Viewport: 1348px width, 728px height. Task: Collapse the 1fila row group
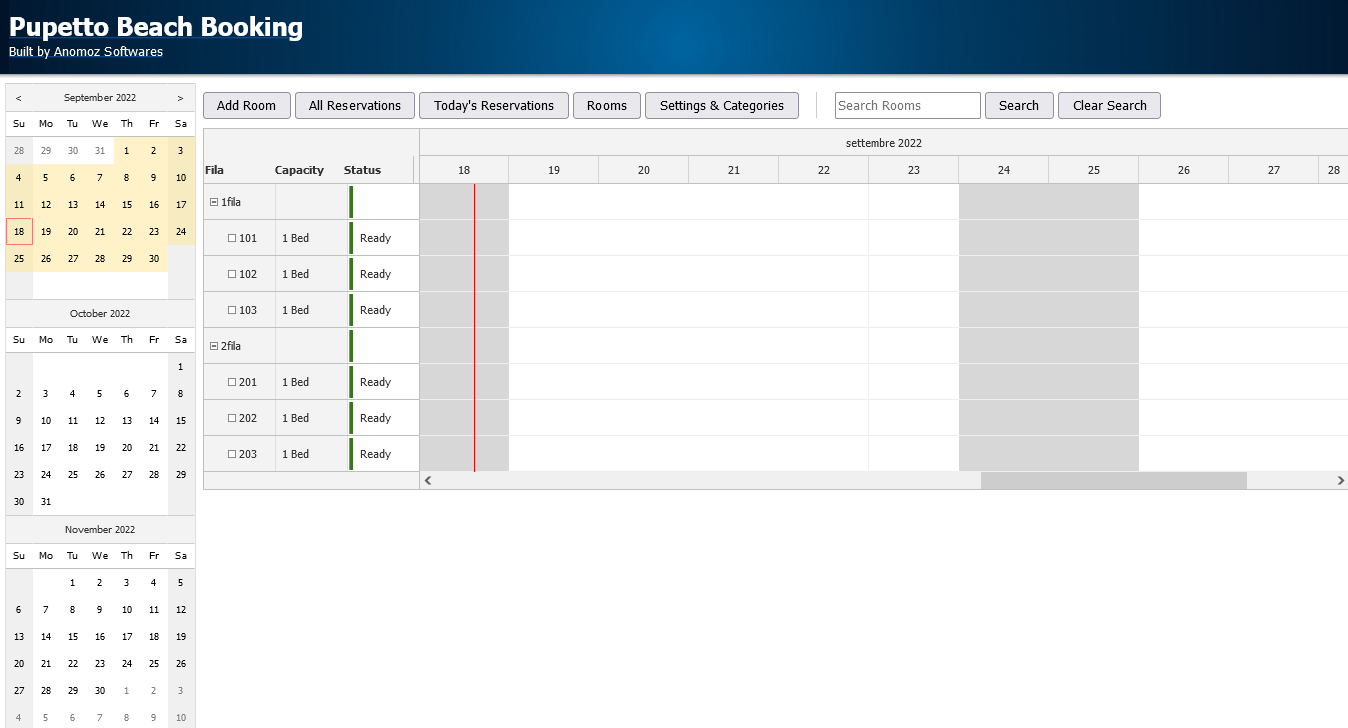tap(214, 202)
